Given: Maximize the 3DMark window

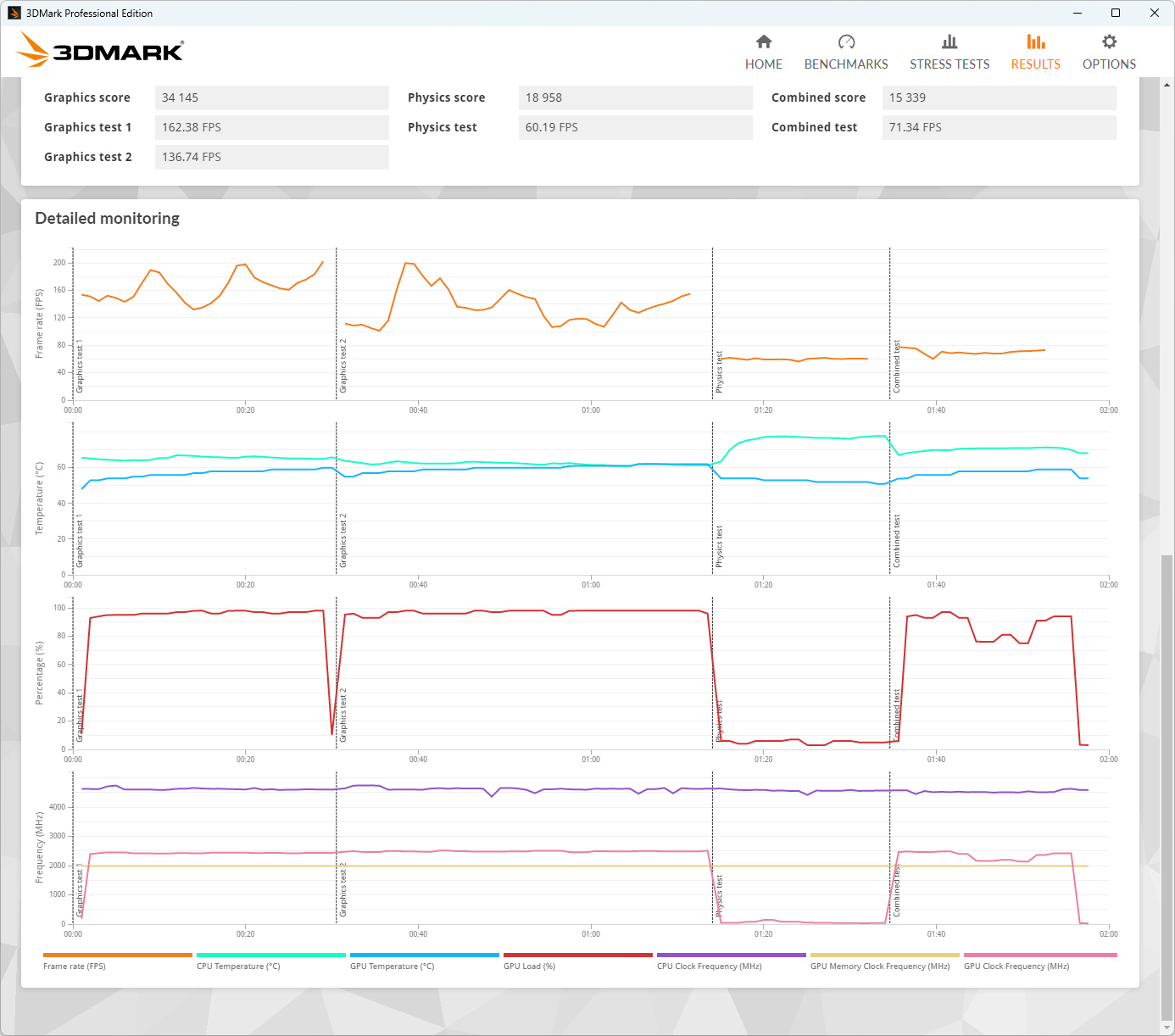Looking at the screenshot, I should 1115,13.
